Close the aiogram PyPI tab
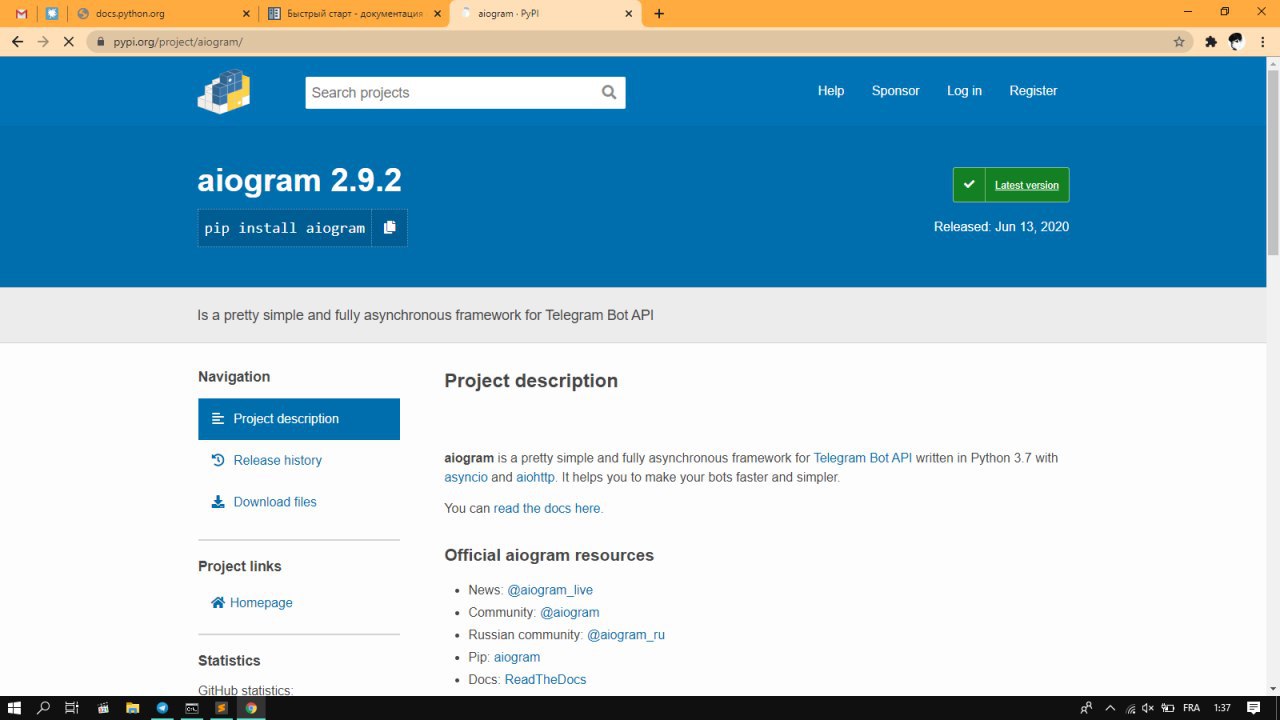The width and height of the screenshot is (1280, 720). pyautogui.click(x=629, y=14)
